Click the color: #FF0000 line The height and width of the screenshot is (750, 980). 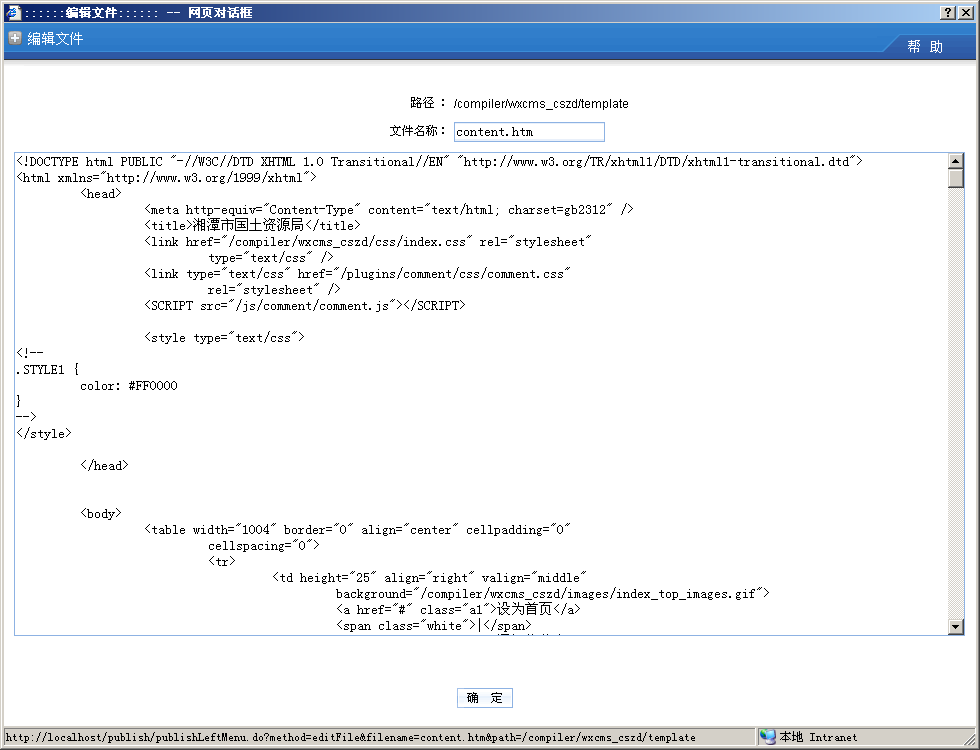(129, 386)
